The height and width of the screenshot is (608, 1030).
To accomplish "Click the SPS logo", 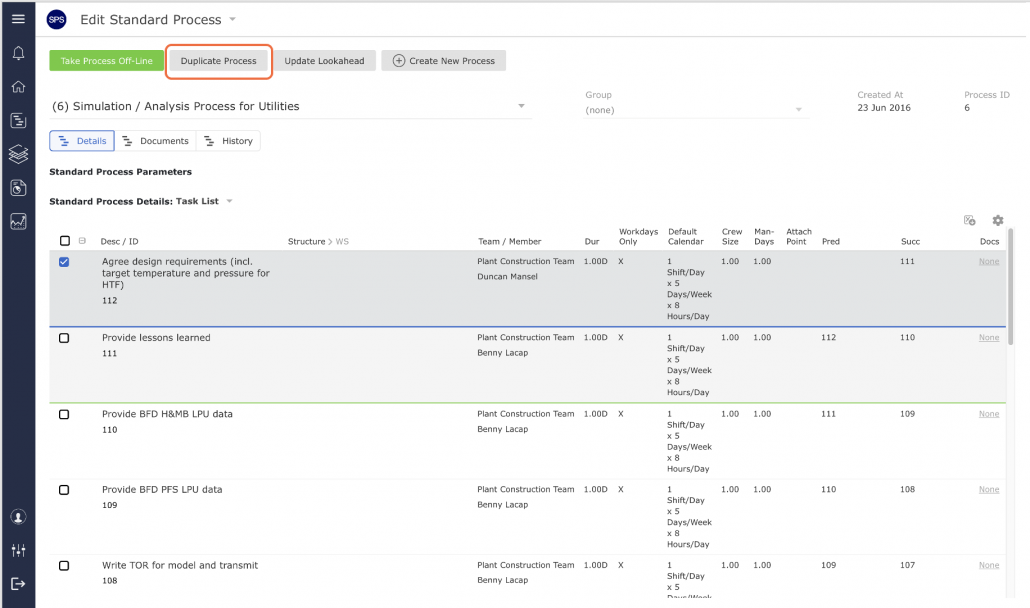I will point(56,20).
